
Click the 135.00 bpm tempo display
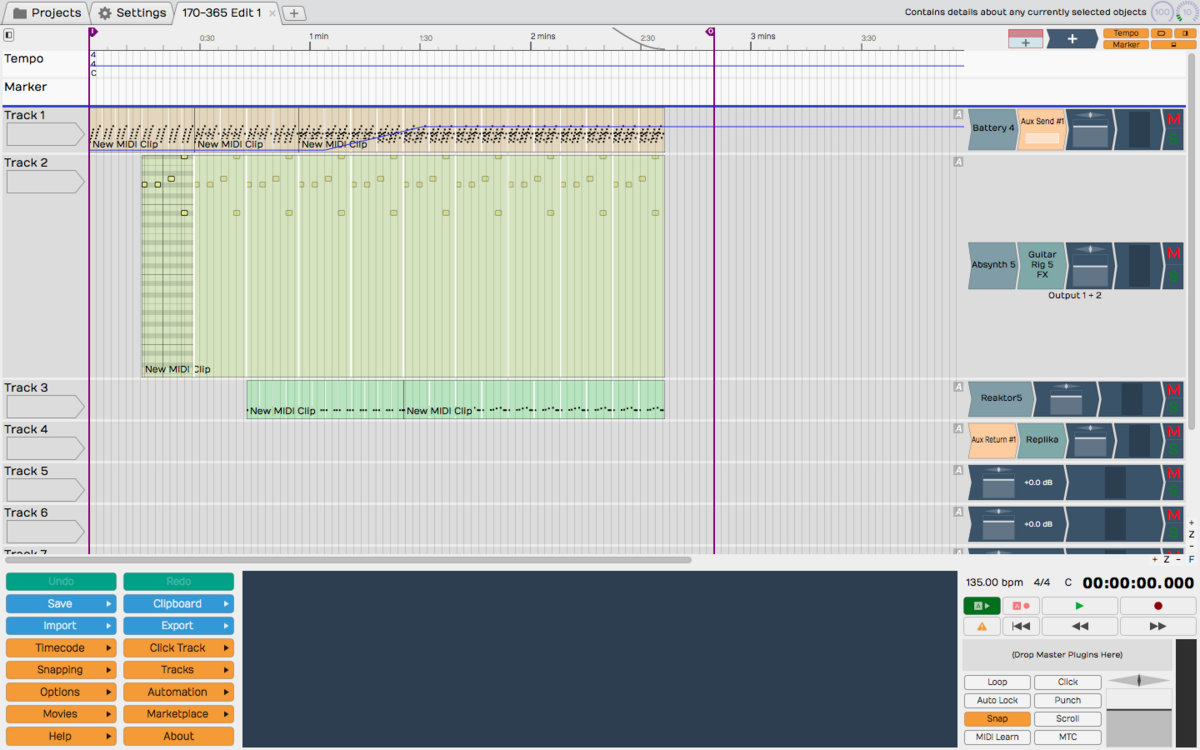tap(994, 582)
